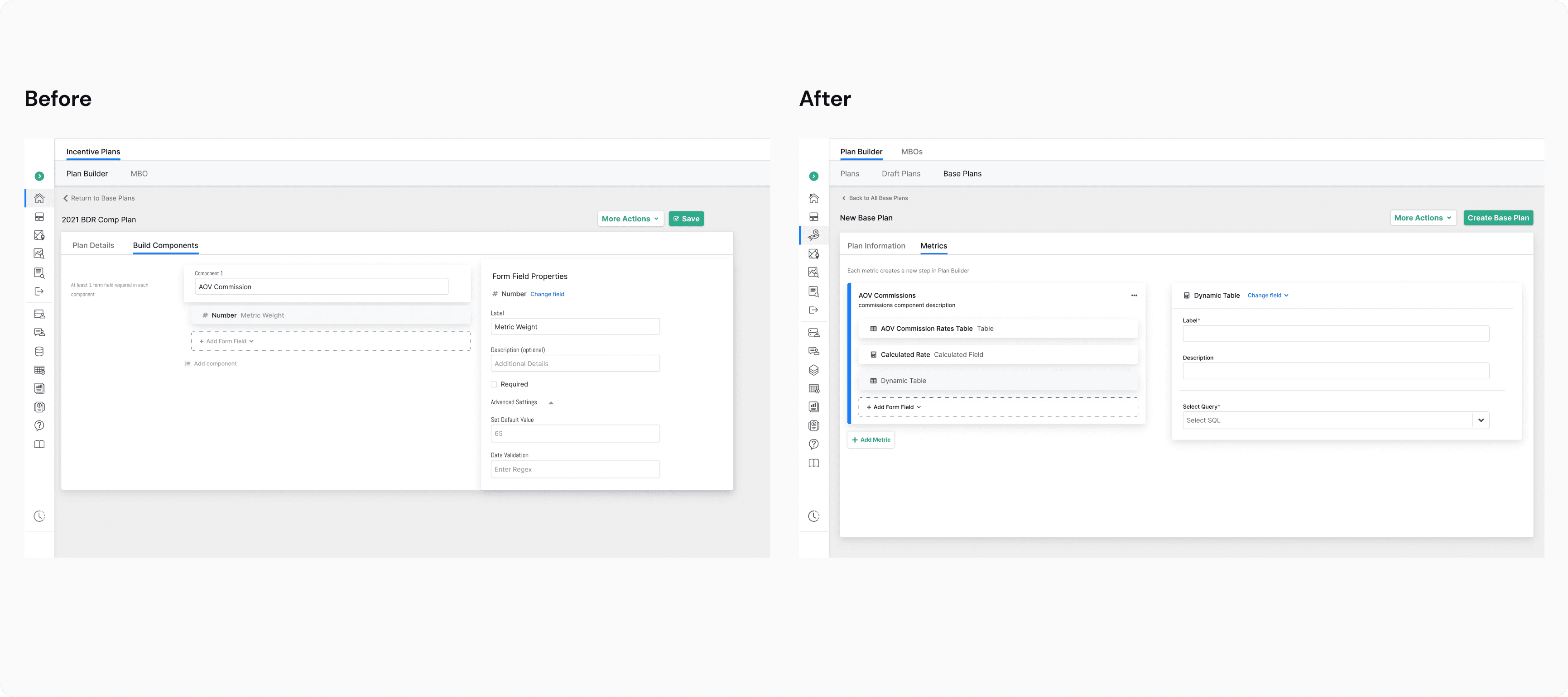Image resolution: width=1568 pixels, height=697 pixels.
Task: Click the Set Default Value input field
Action: click(575, 434)
